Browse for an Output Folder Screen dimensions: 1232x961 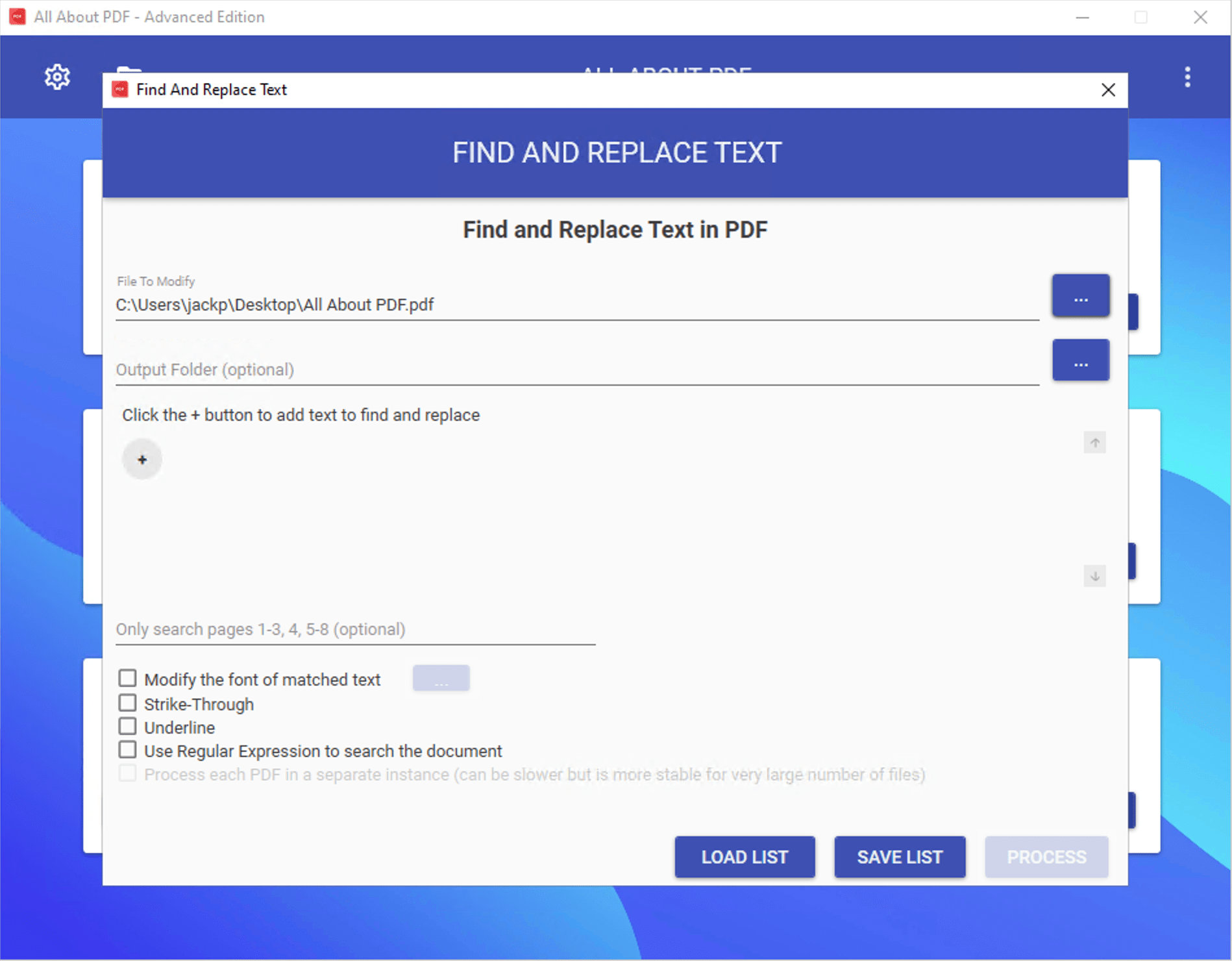coord(1080,360)
